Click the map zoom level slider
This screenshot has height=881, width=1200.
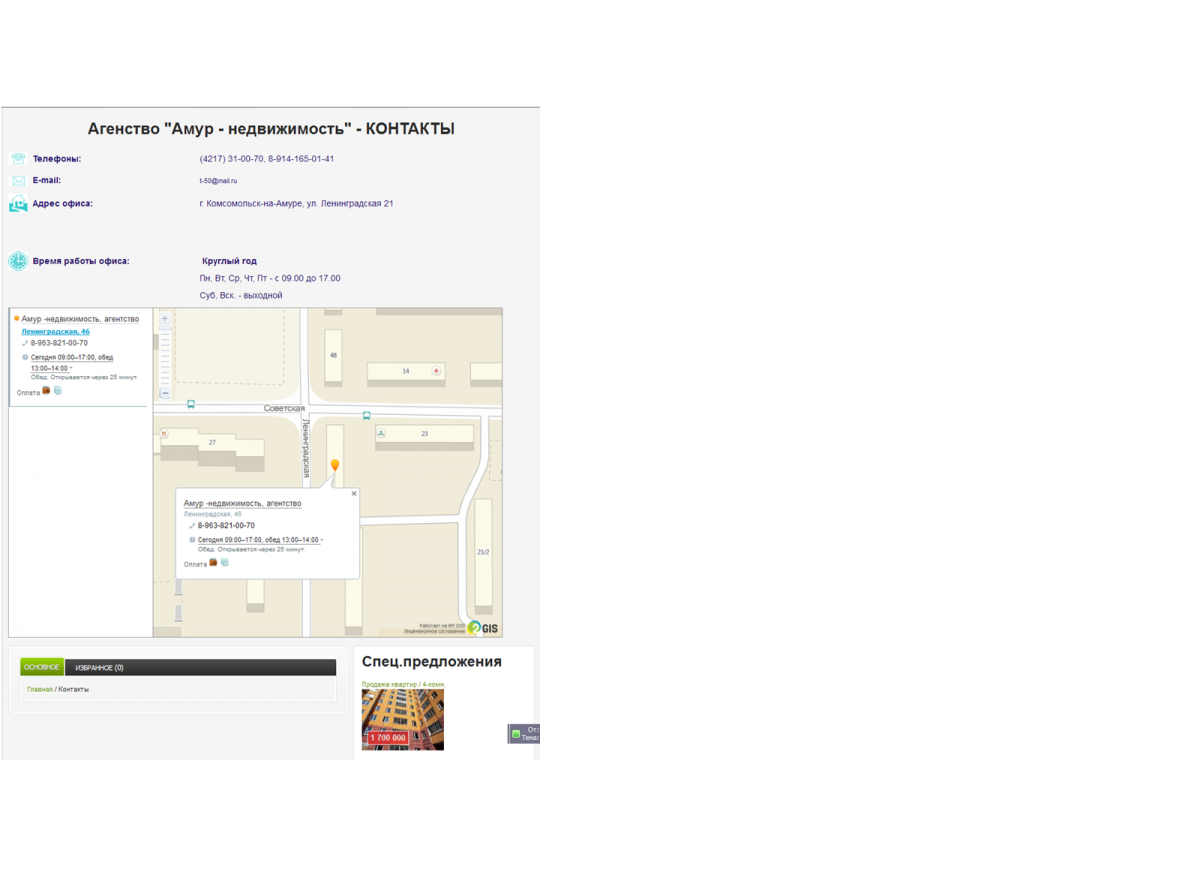point(165,357)
